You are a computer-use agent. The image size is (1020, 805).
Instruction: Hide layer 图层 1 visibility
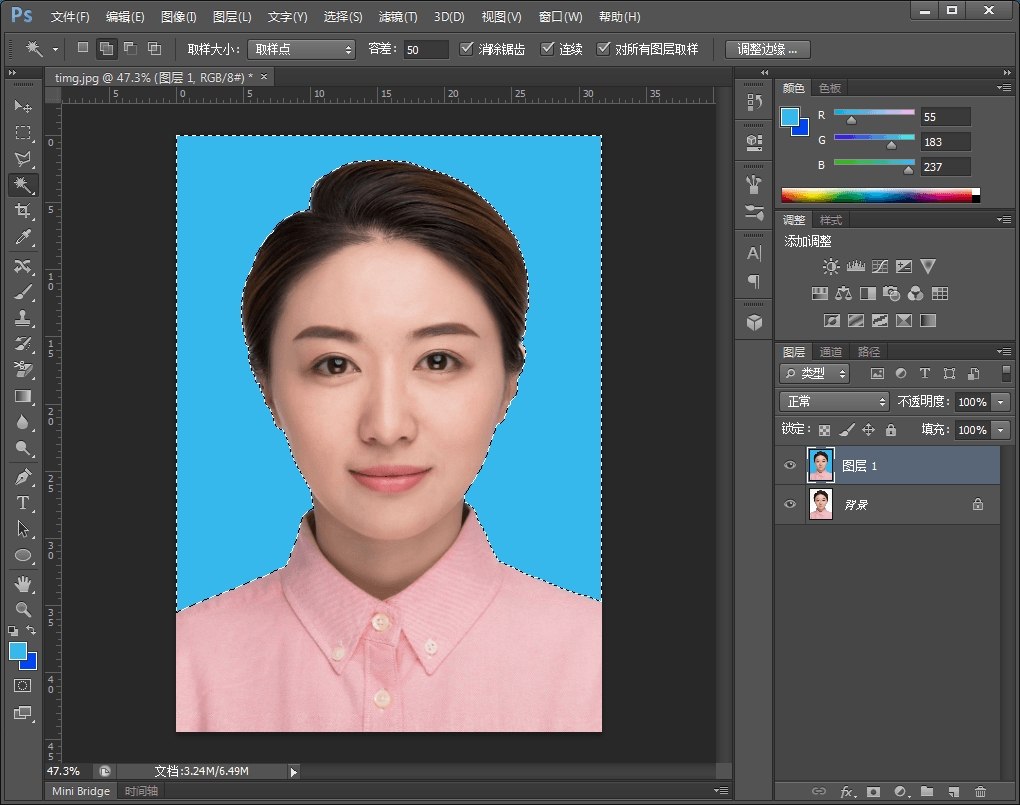click(790, 465)
